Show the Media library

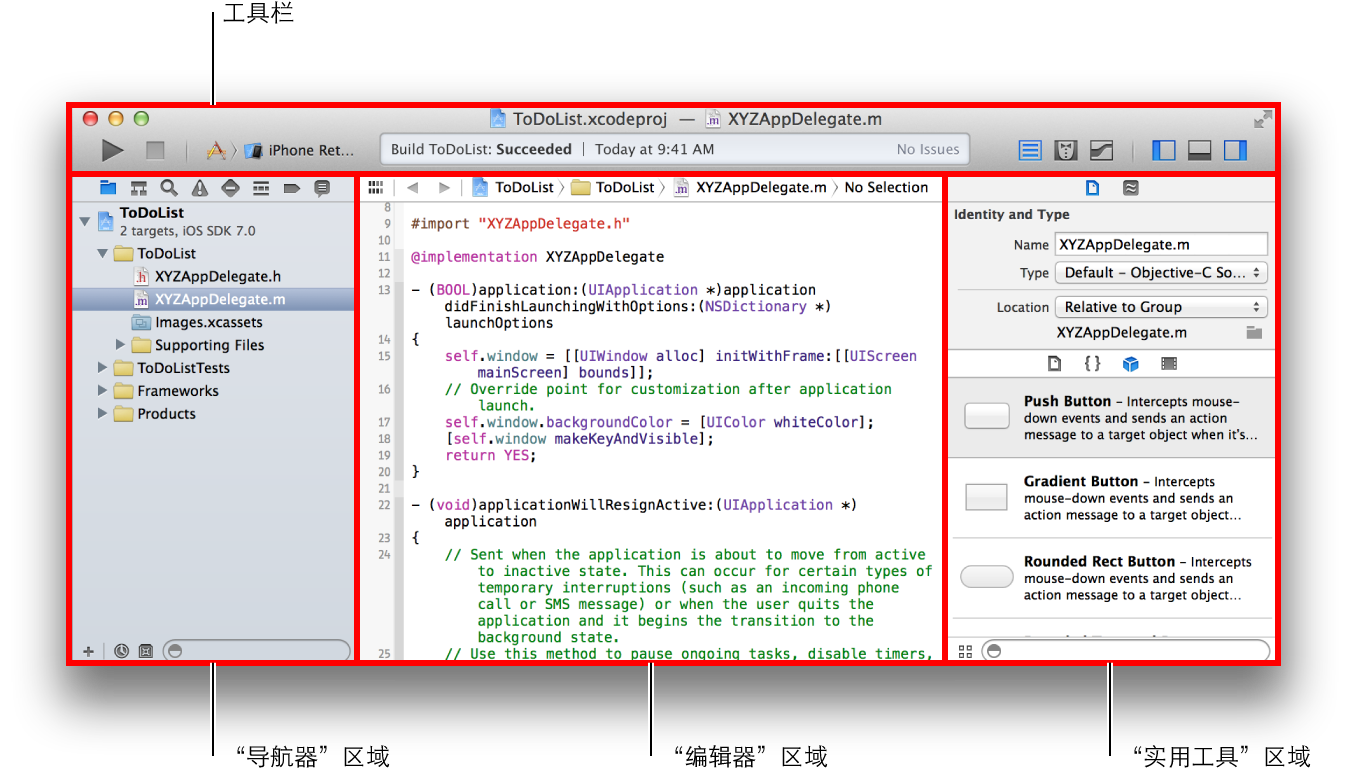click(1168, 364)
